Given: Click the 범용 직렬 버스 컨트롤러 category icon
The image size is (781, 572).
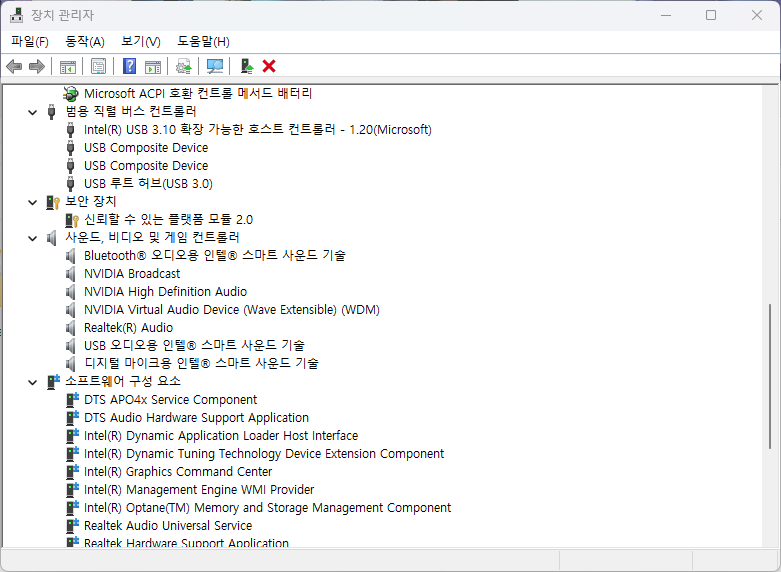Looking at the screenshot, I should [x=51, y=111].
